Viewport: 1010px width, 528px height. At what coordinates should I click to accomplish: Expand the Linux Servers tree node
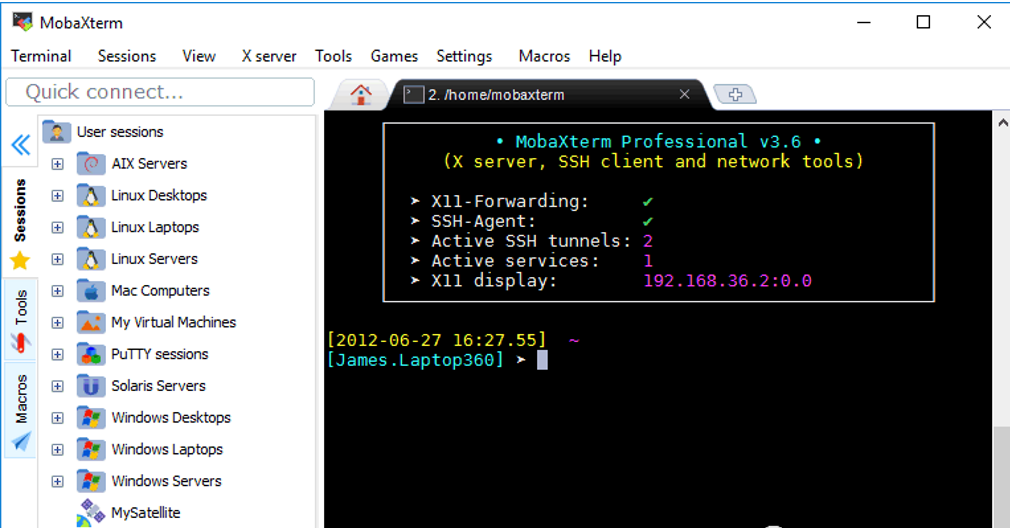coord(57,259)
